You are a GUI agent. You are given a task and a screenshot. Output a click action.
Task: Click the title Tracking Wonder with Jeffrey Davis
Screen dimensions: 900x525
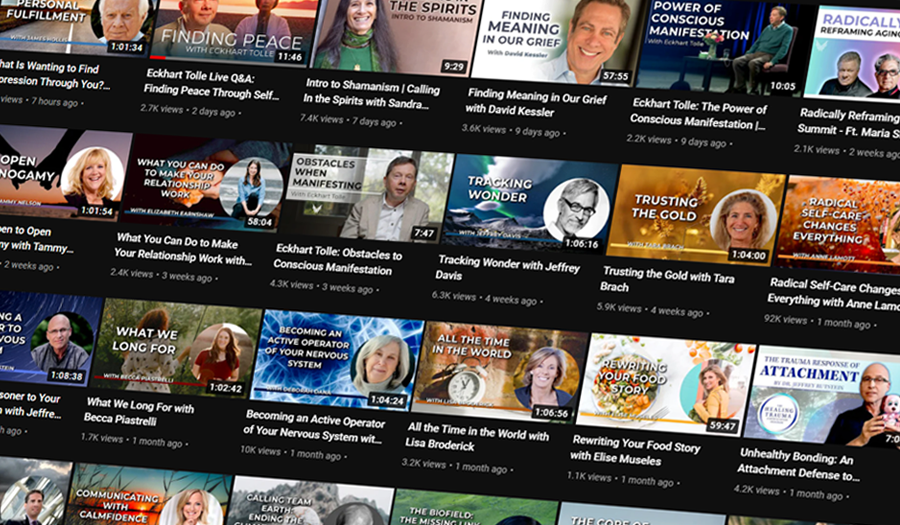pyautogui.click(x=509, y=268)
